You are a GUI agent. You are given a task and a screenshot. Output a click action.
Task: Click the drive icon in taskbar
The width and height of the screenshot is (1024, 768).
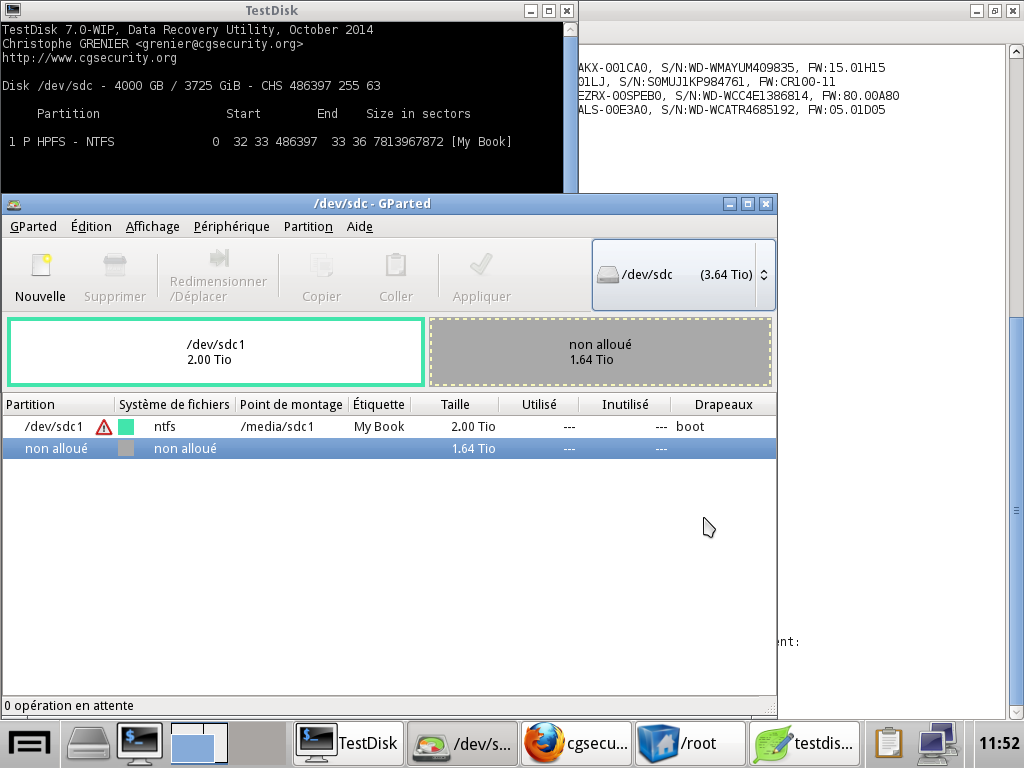click(x=88, y=743)
